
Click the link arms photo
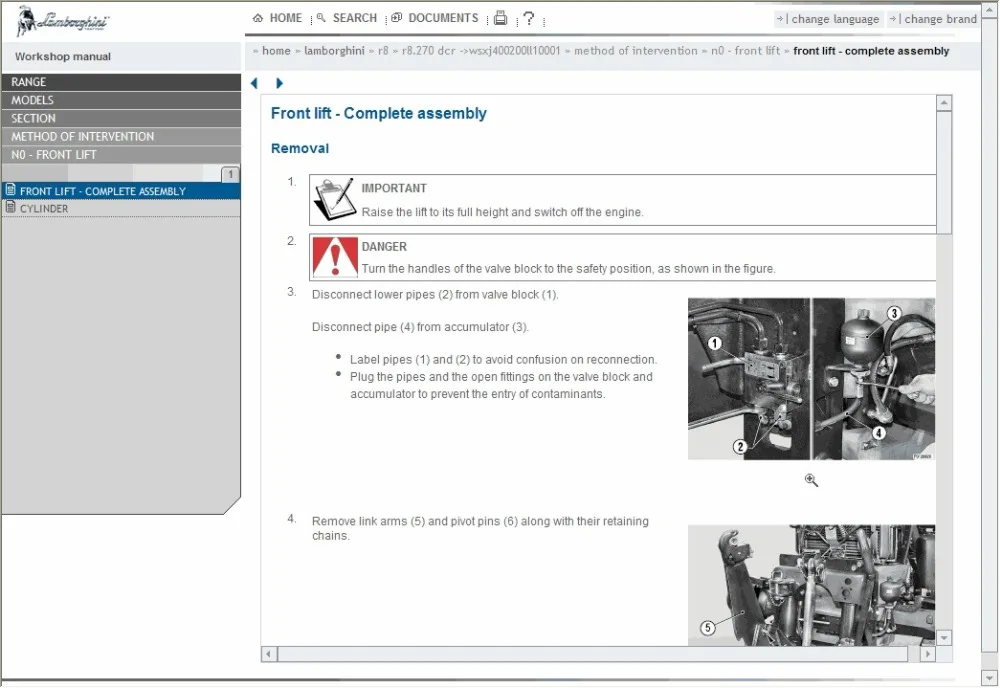[x=811, y=585]
